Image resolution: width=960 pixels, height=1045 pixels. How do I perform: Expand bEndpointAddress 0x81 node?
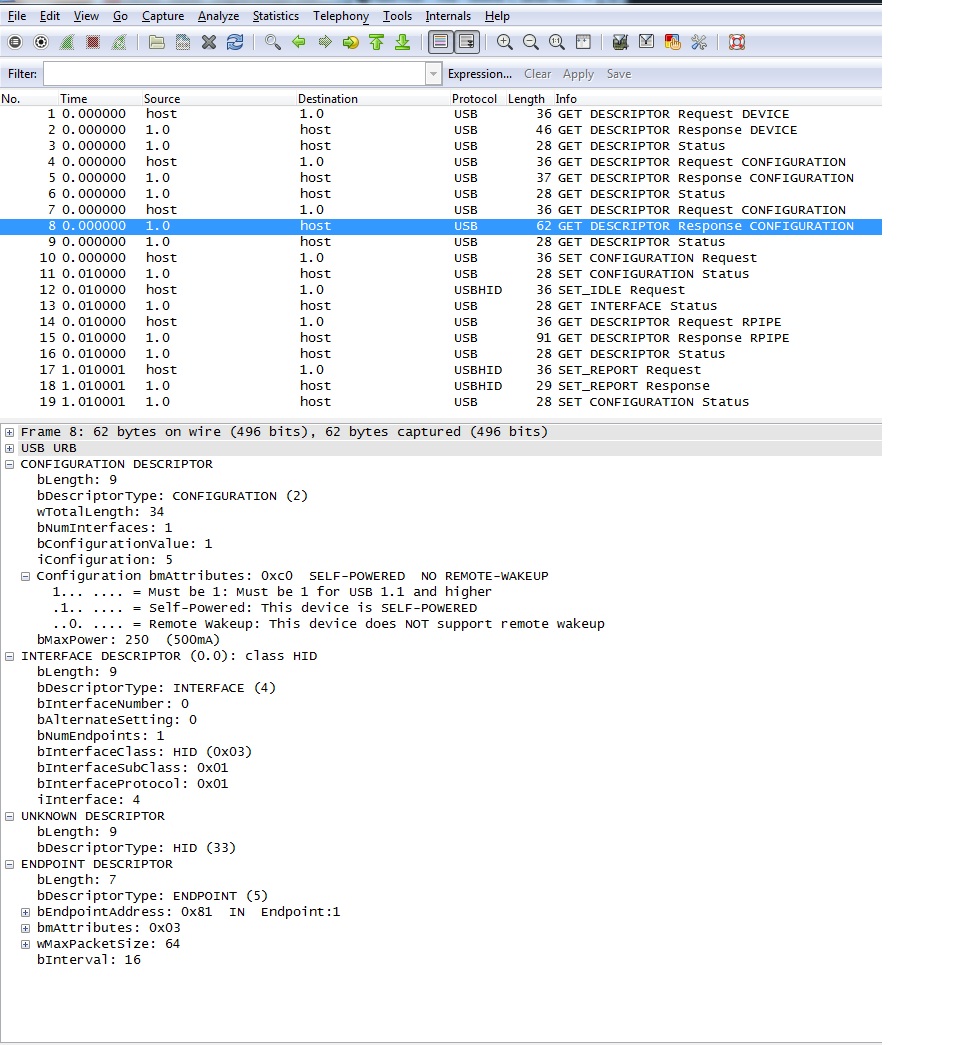tap(25, 912)
